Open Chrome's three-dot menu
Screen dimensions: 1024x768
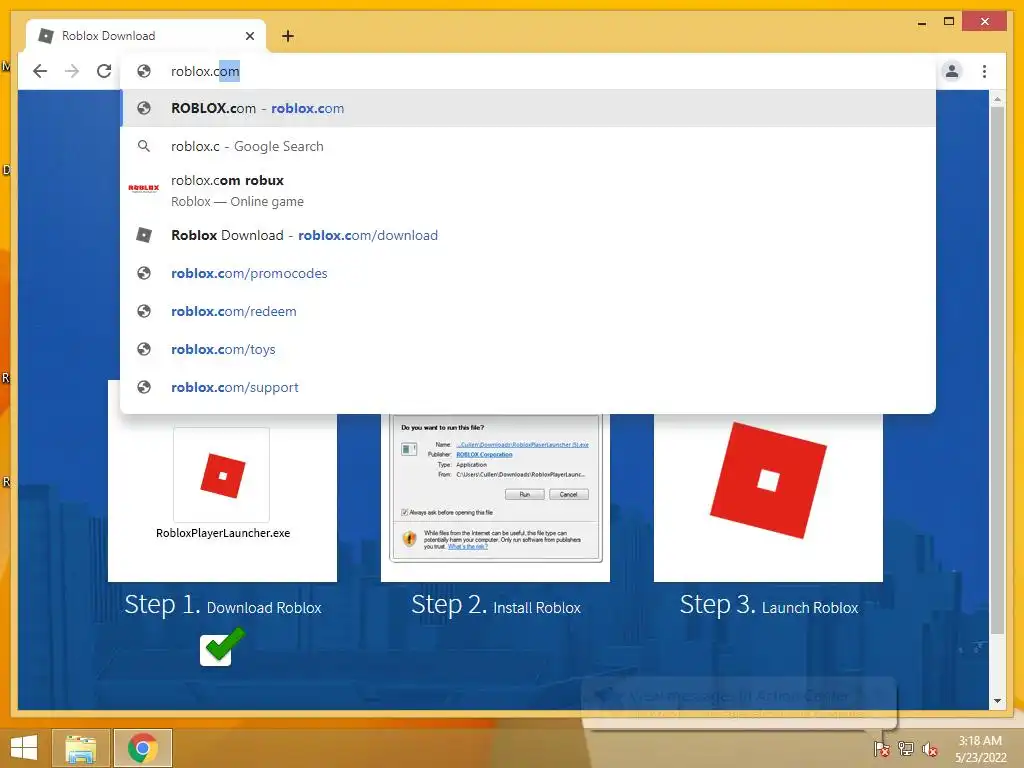pyautogui.click(x=984, y=71)
